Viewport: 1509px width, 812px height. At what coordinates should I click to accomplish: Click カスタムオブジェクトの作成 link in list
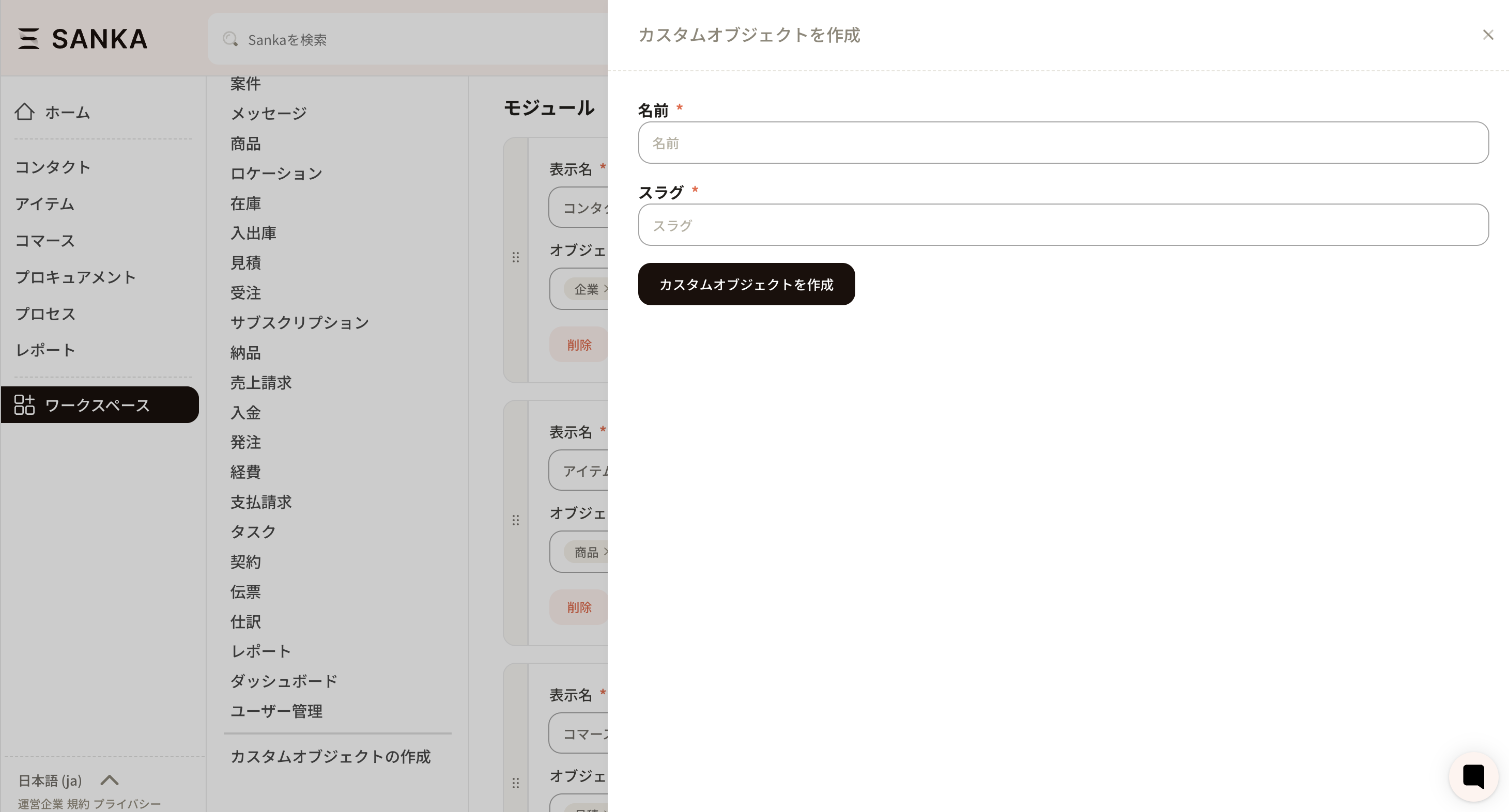point(330,756)
